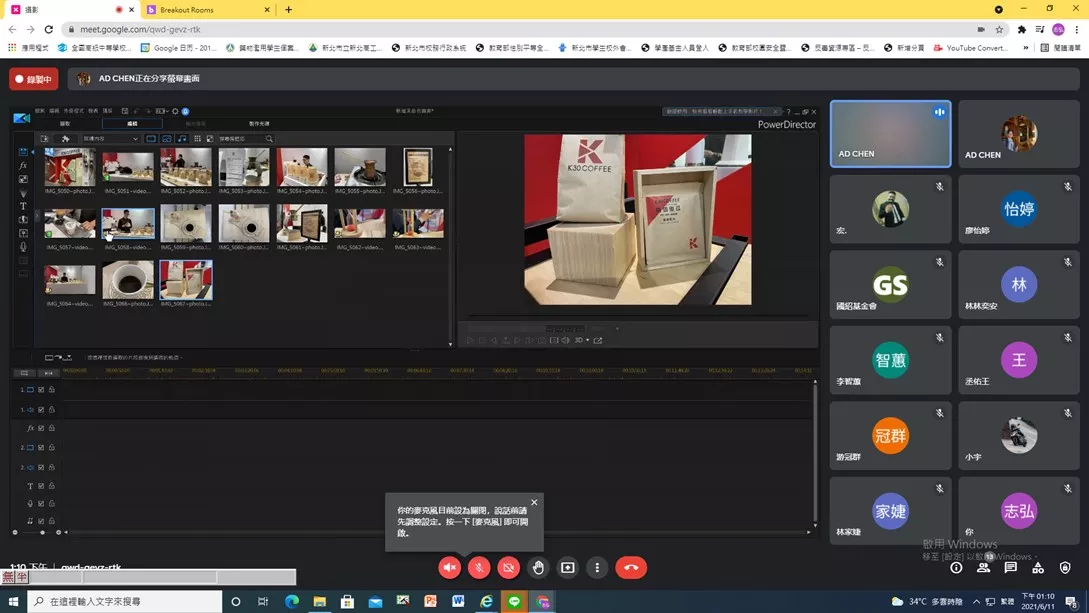Open the Voice-over microphone room

pyautogui.click(x=23, y=246)
